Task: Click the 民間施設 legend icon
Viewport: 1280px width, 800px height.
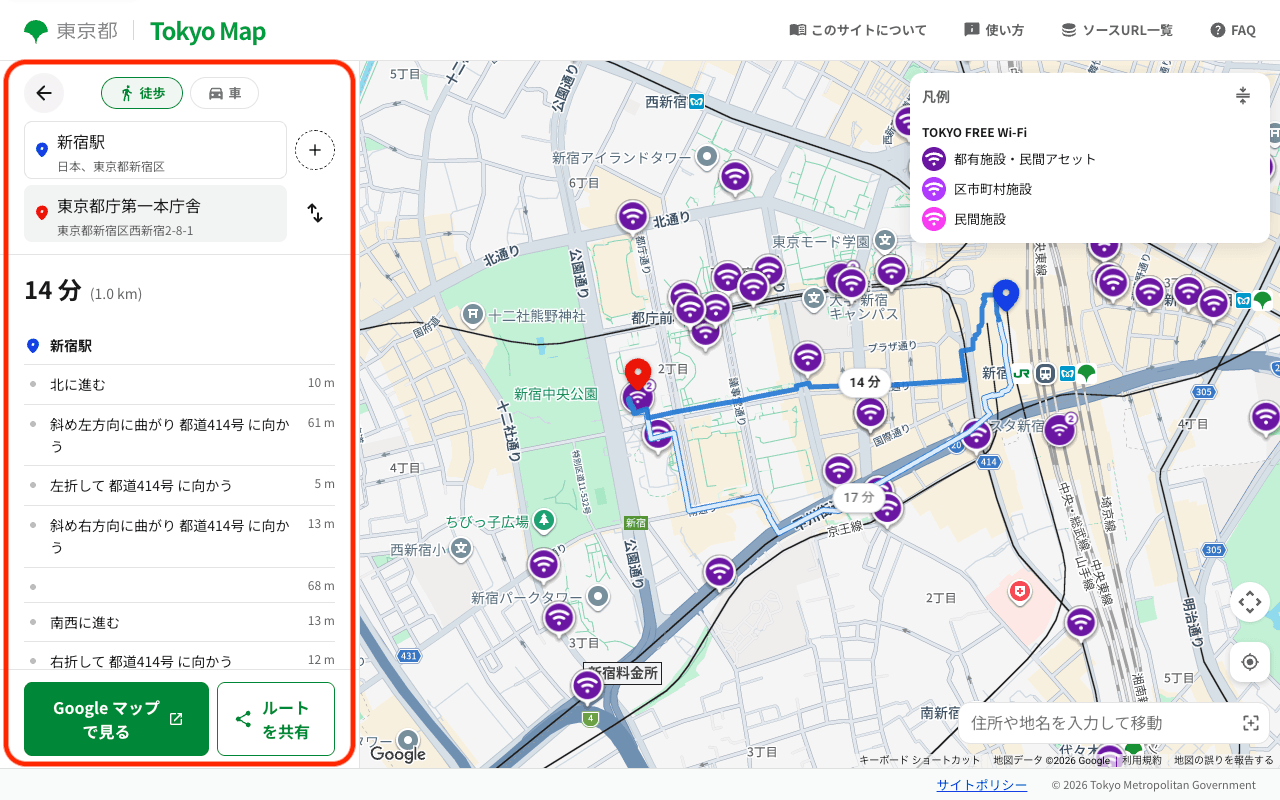Action: coord(934,219)
